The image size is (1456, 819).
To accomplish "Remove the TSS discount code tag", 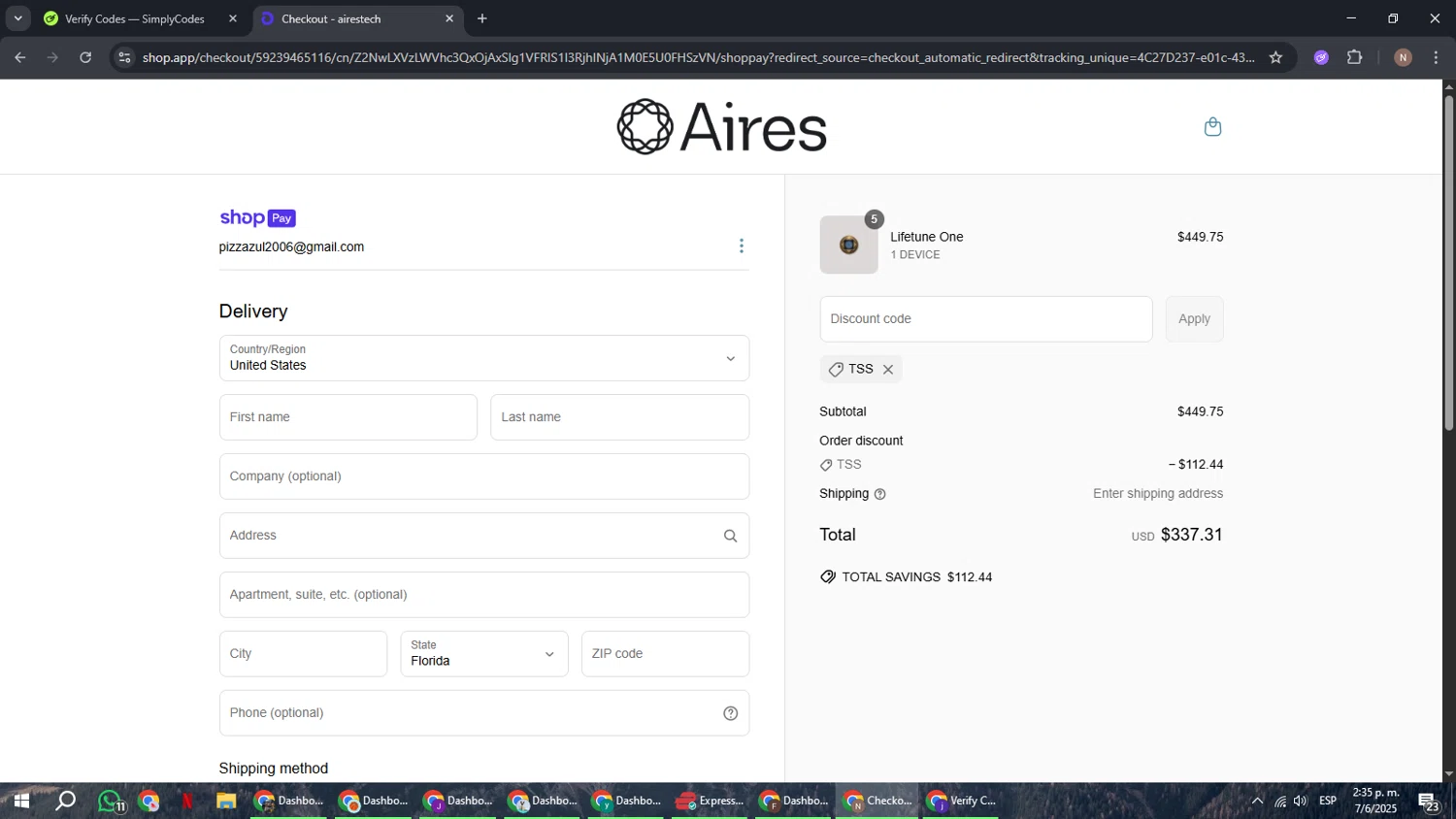I will click(888, 370).
